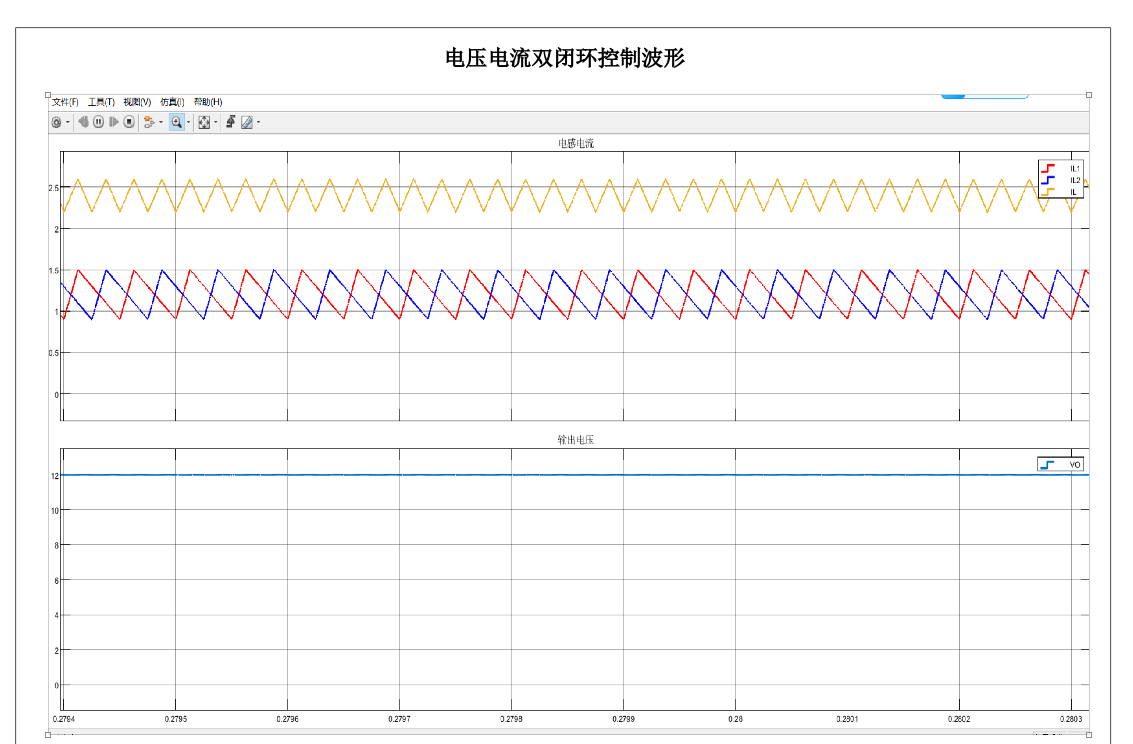Viewport: 1133px width, 744px height.
Task: Click the triggers icon in toolbar
Action: 230,122
